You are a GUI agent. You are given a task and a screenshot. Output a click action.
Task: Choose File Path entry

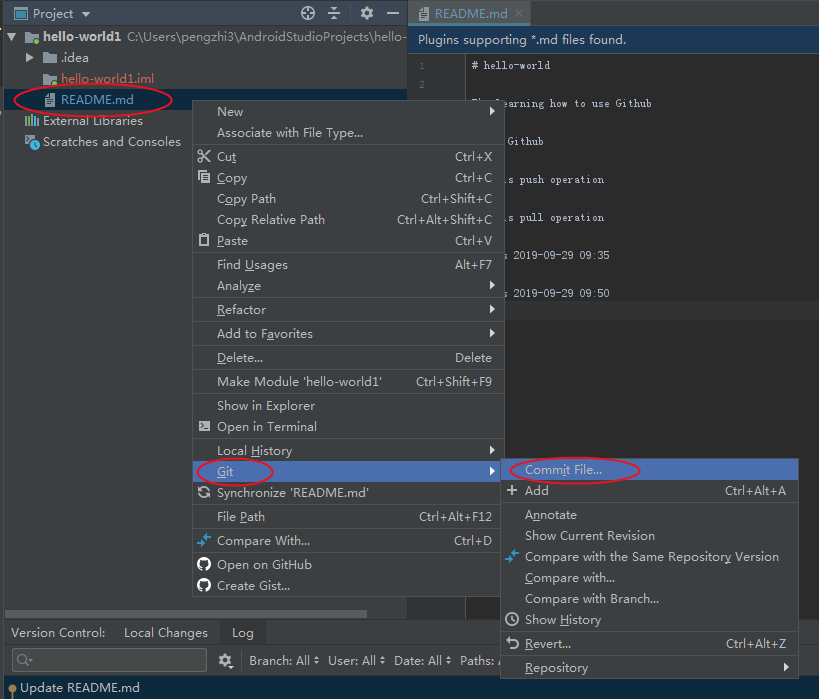[348, 517]
